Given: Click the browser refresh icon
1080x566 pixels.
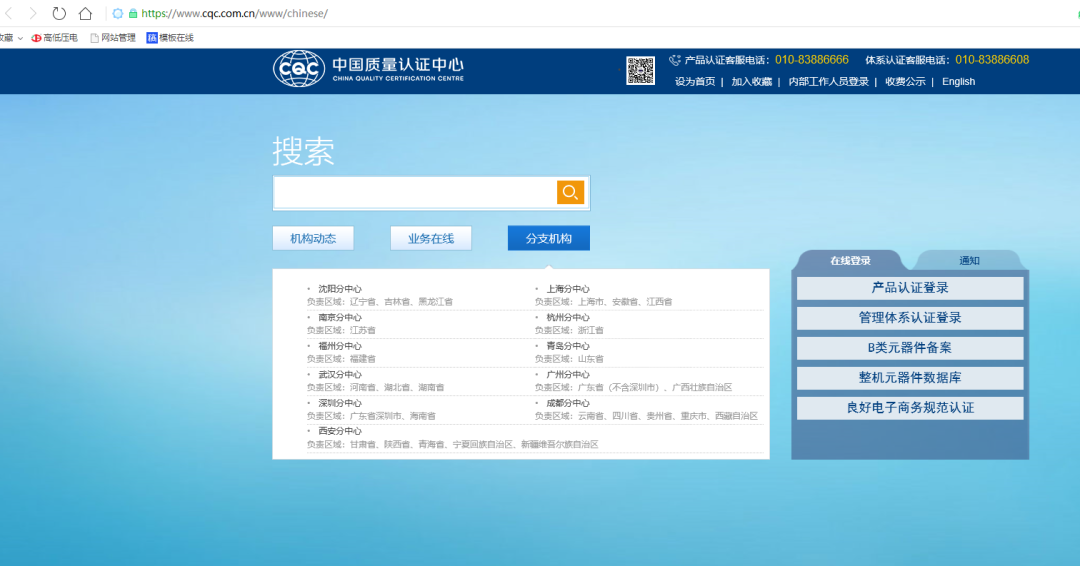Looking at the screenshot, I should (59, 13).
